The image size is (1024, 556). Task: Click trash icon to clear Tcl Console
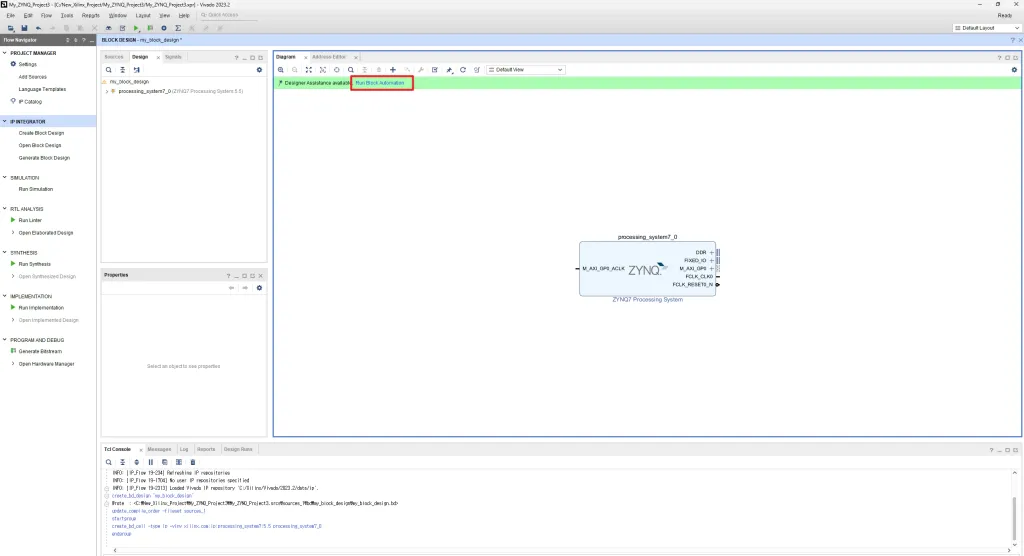point(193,462)
